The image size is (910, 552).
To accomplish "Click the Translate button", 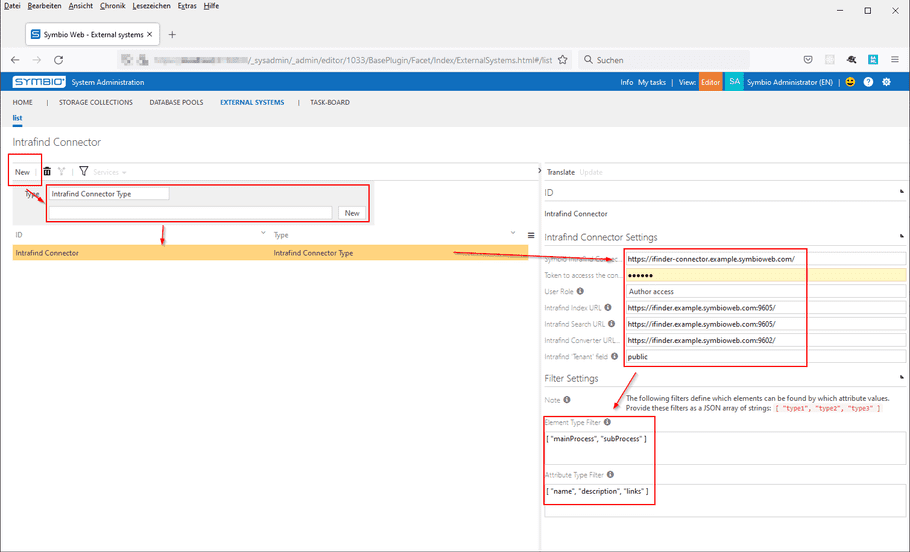I will coord(561,172).
